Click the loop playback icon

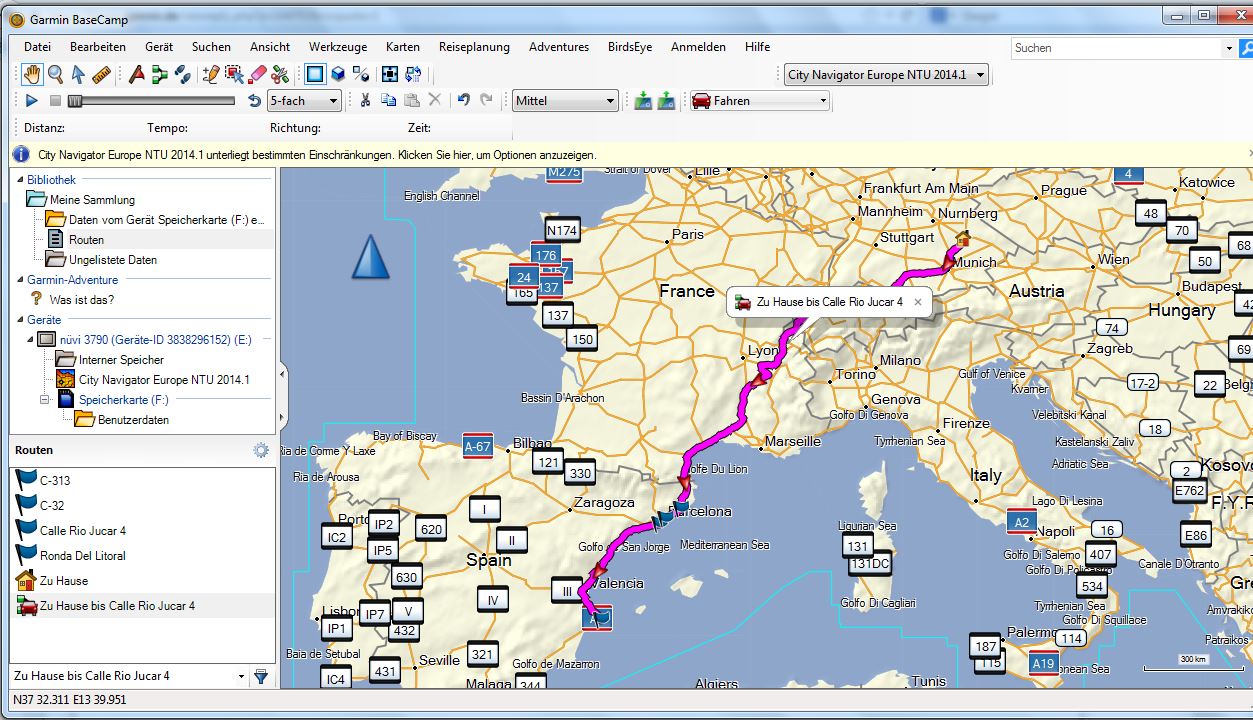click(x=254, y=100)
